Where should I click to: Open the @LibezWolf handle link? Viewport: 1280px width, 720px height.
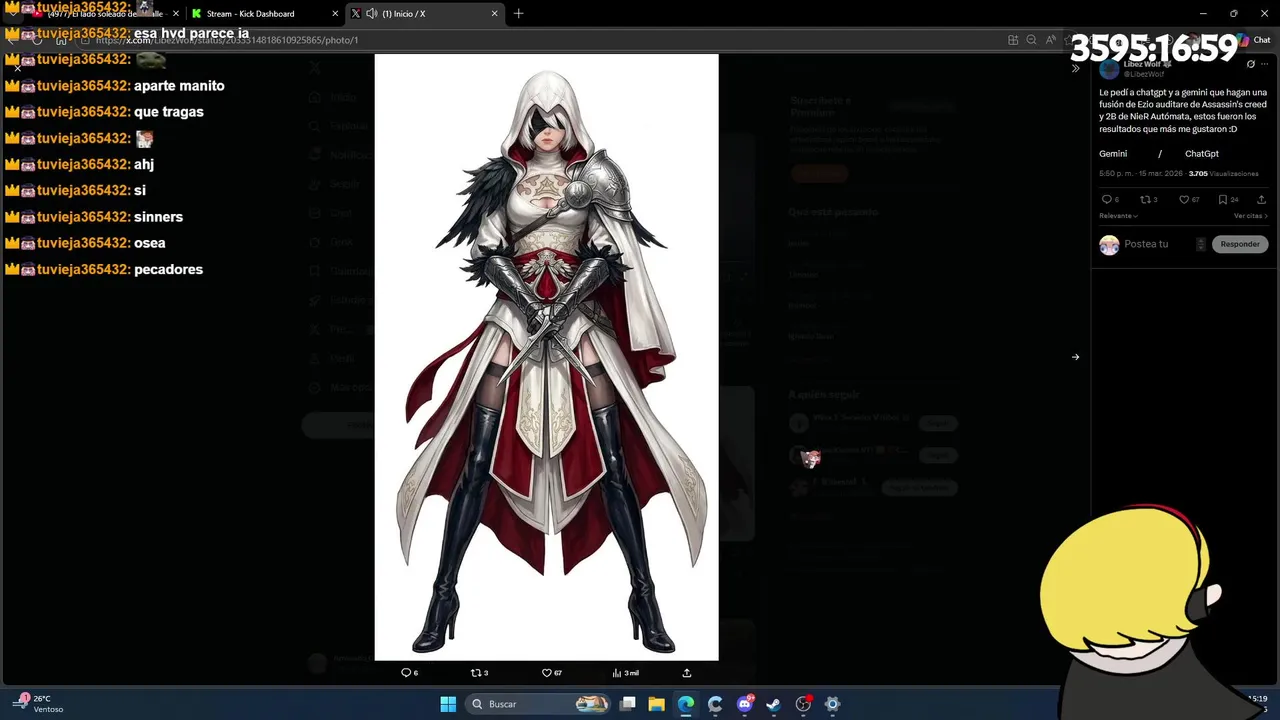[x=1144, y=74]
